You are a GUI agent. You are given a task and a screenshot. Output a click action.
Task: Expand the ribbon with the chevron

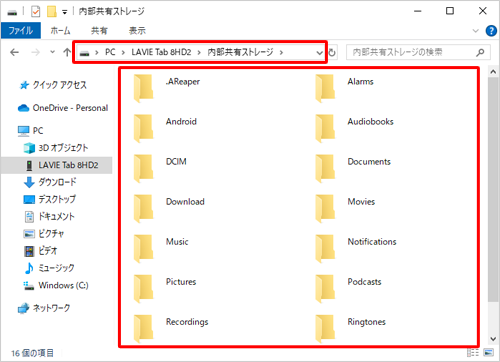[x=476, y=31]
